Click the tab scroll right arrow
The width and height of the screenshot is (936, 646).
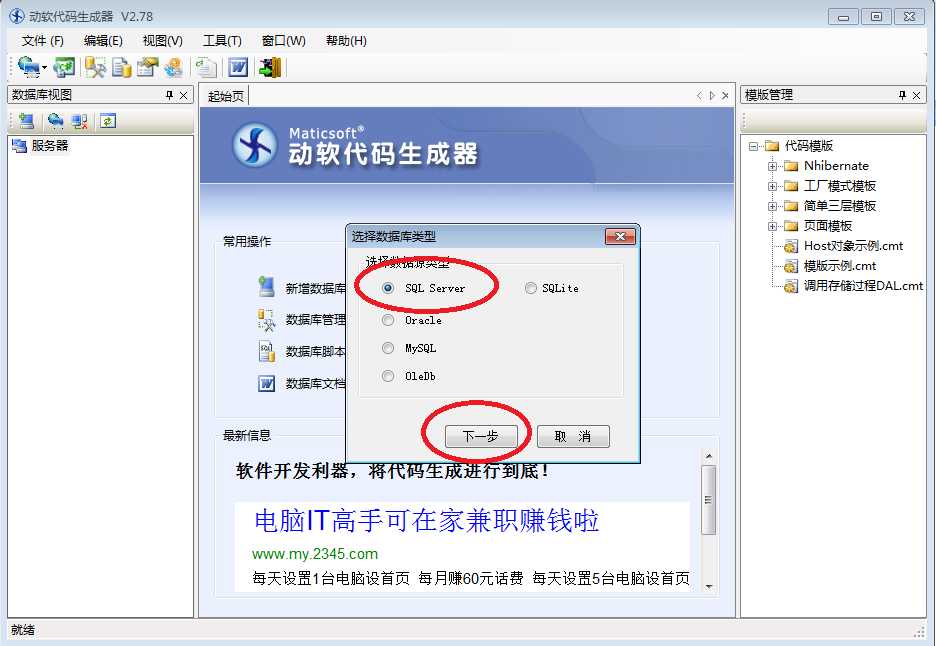[712, 96]
